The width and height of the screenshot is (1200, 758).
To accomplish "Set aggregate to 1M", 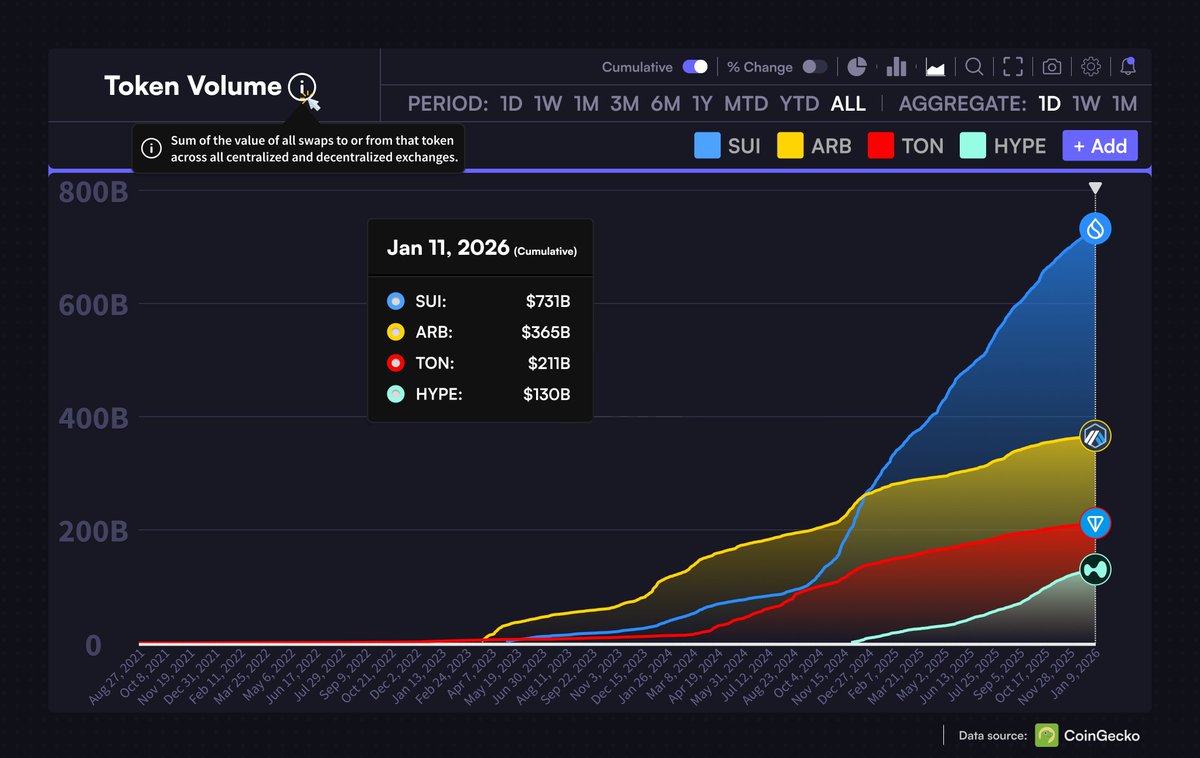I will tap(1124, 104).
